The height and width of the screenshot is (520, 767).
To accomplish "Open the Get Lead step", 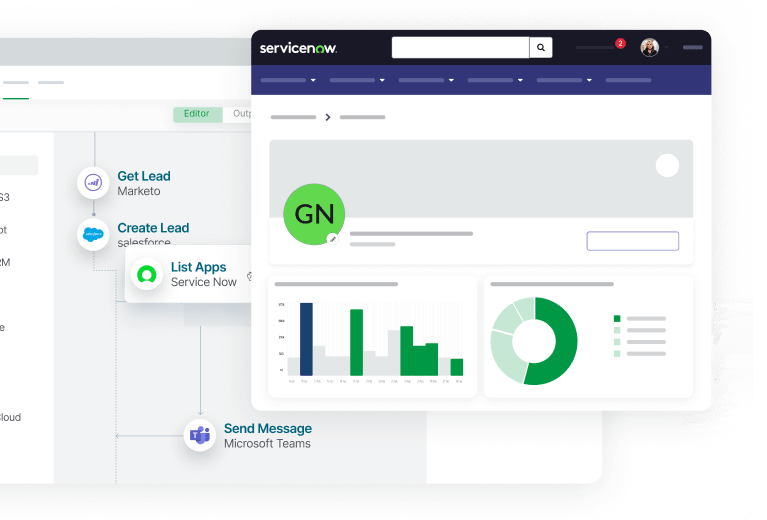I will [x=144, y=176].
